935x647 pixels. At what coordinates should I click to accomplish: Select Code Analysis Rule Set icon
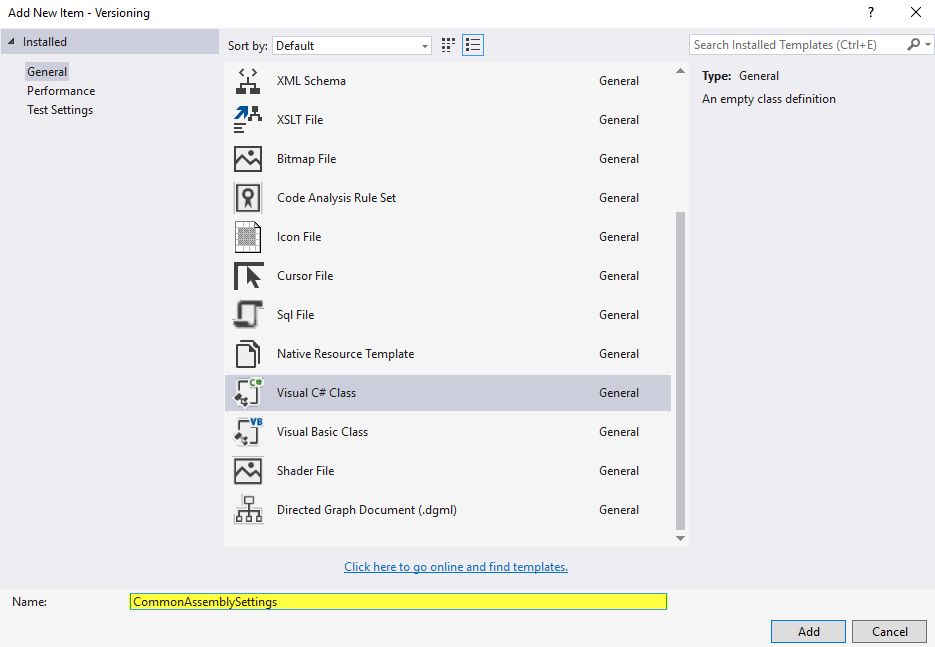tap(247, 198)
